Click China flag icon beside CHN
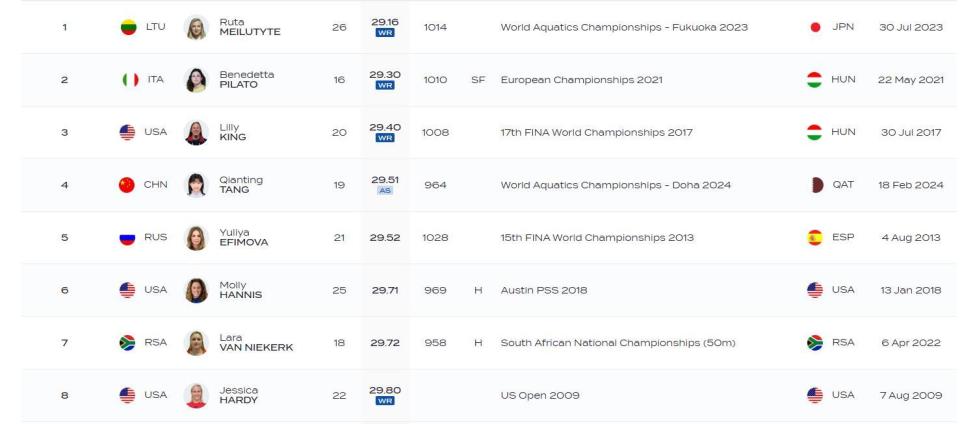Viewport: 960px width, 424px height. coord(128,185)
